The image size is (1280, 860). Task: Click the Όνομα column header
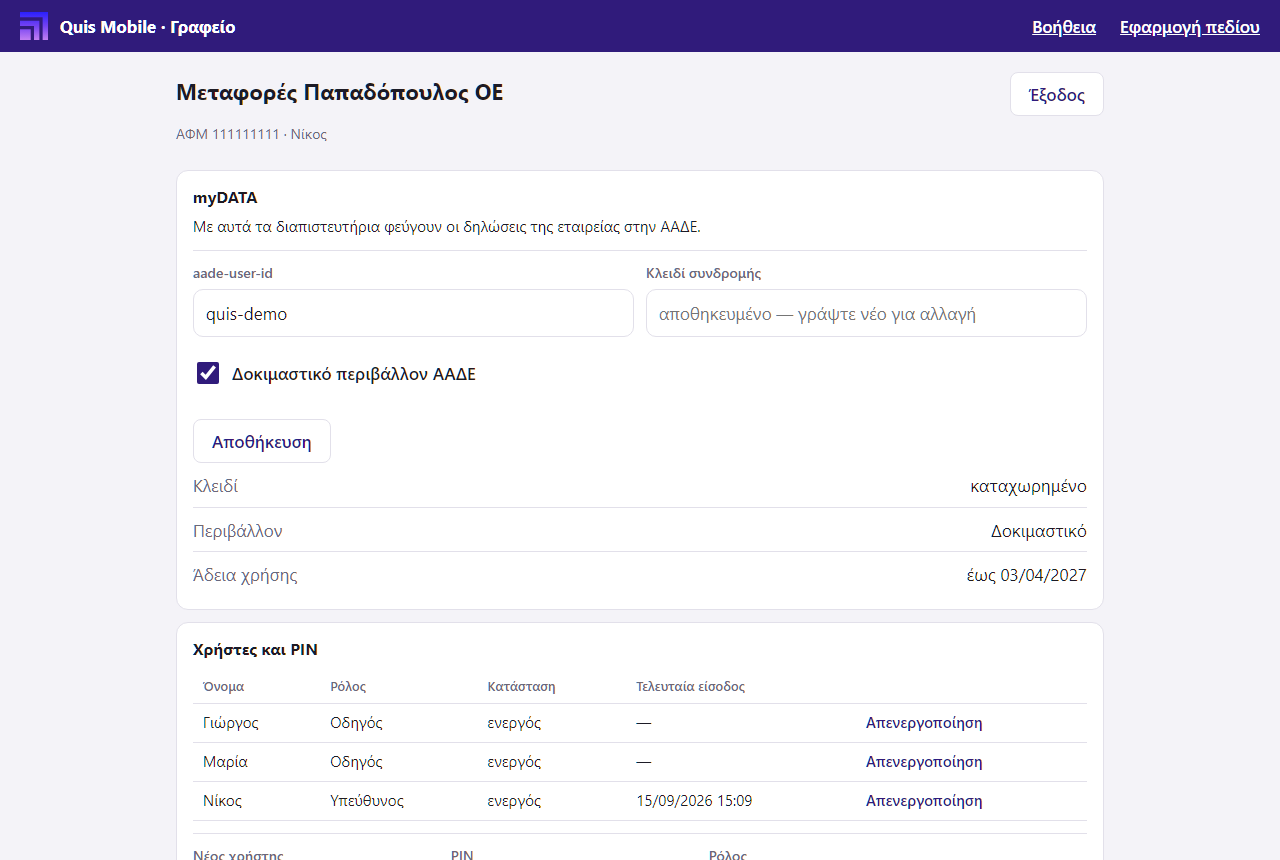click(224, 687)
